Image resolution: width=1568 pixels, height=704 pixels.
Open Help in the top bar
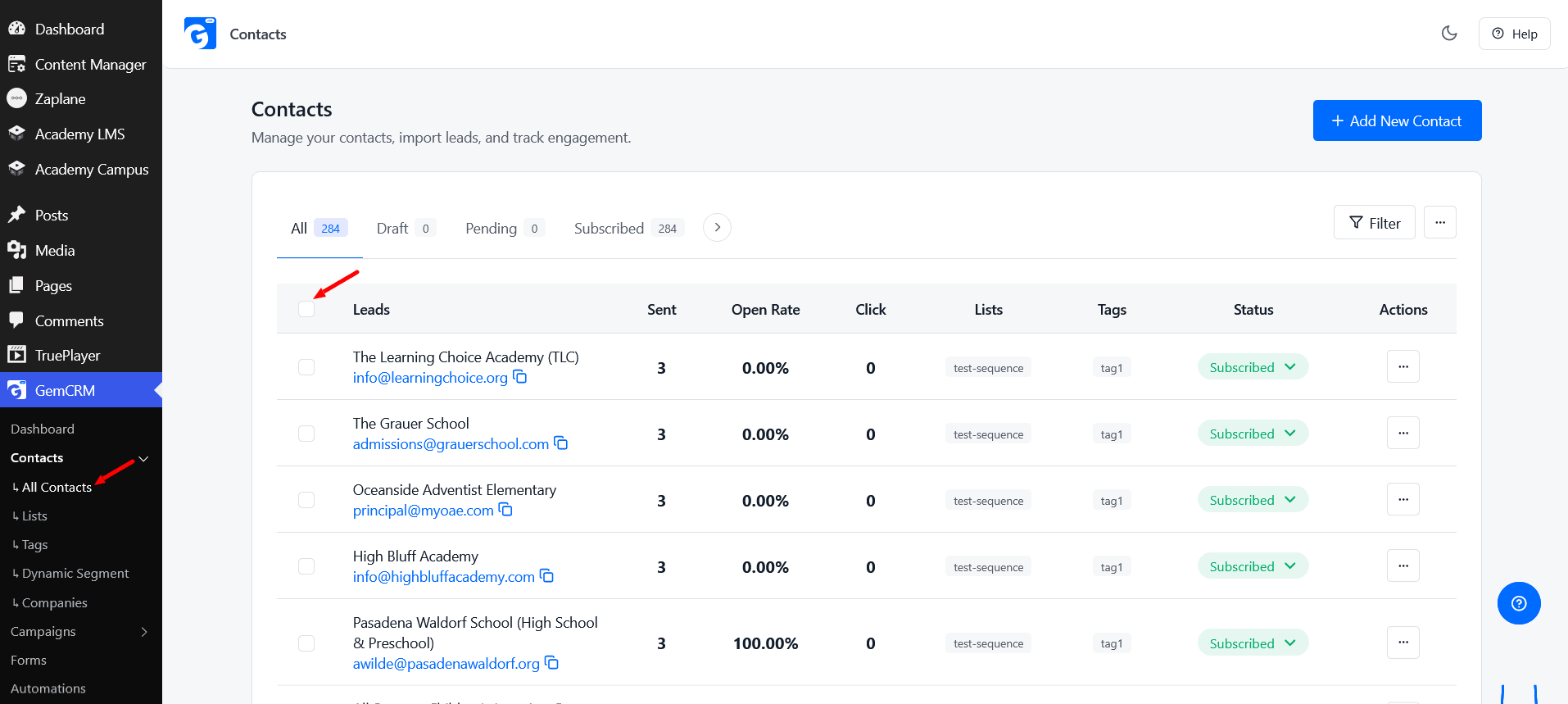click(1514, 34)
